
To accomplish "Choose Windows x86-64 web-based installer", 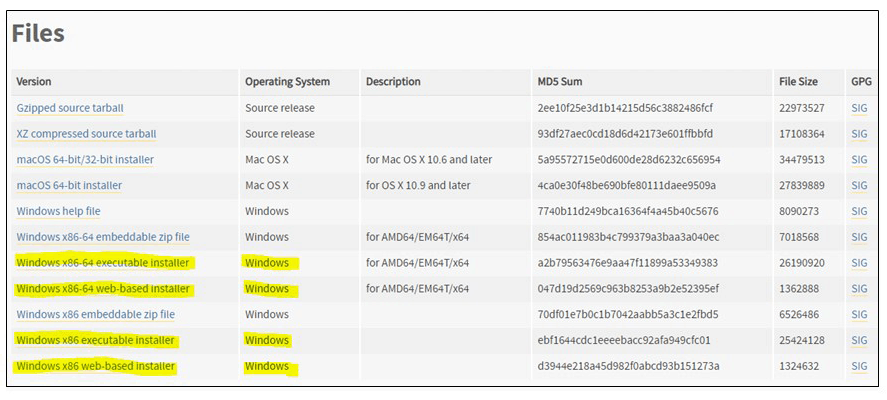I will (x=103, y=289).
